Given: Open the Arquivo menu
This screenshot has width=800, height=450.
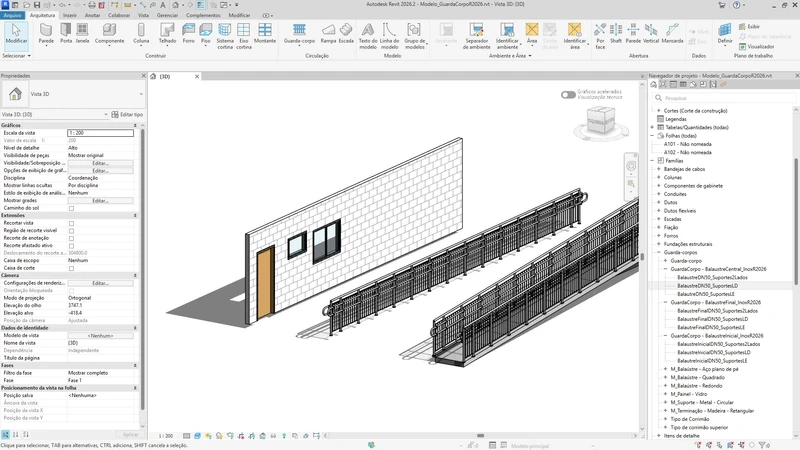Looking at the screenshot, I should [x=13, y=15].
